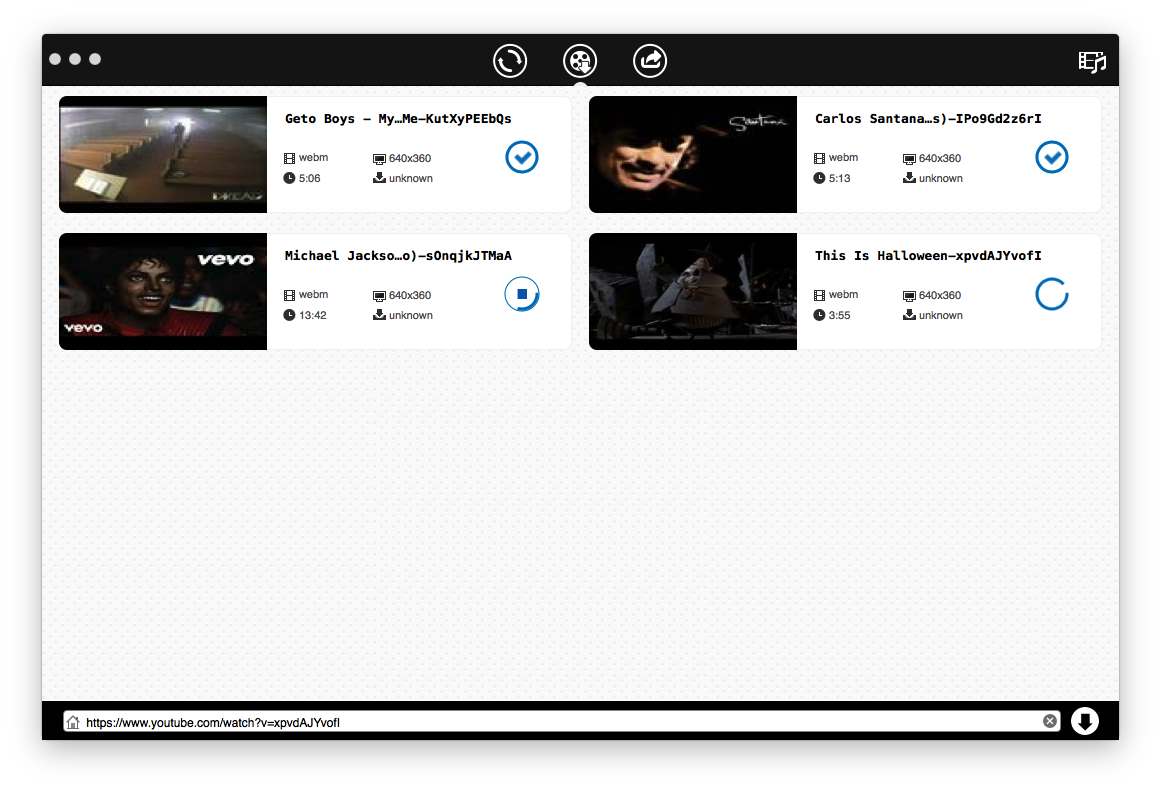Click the download arrow button beside URL
Viewport: 1161px width, 790px height.
pyautogui.click(x=1085, y=721)
